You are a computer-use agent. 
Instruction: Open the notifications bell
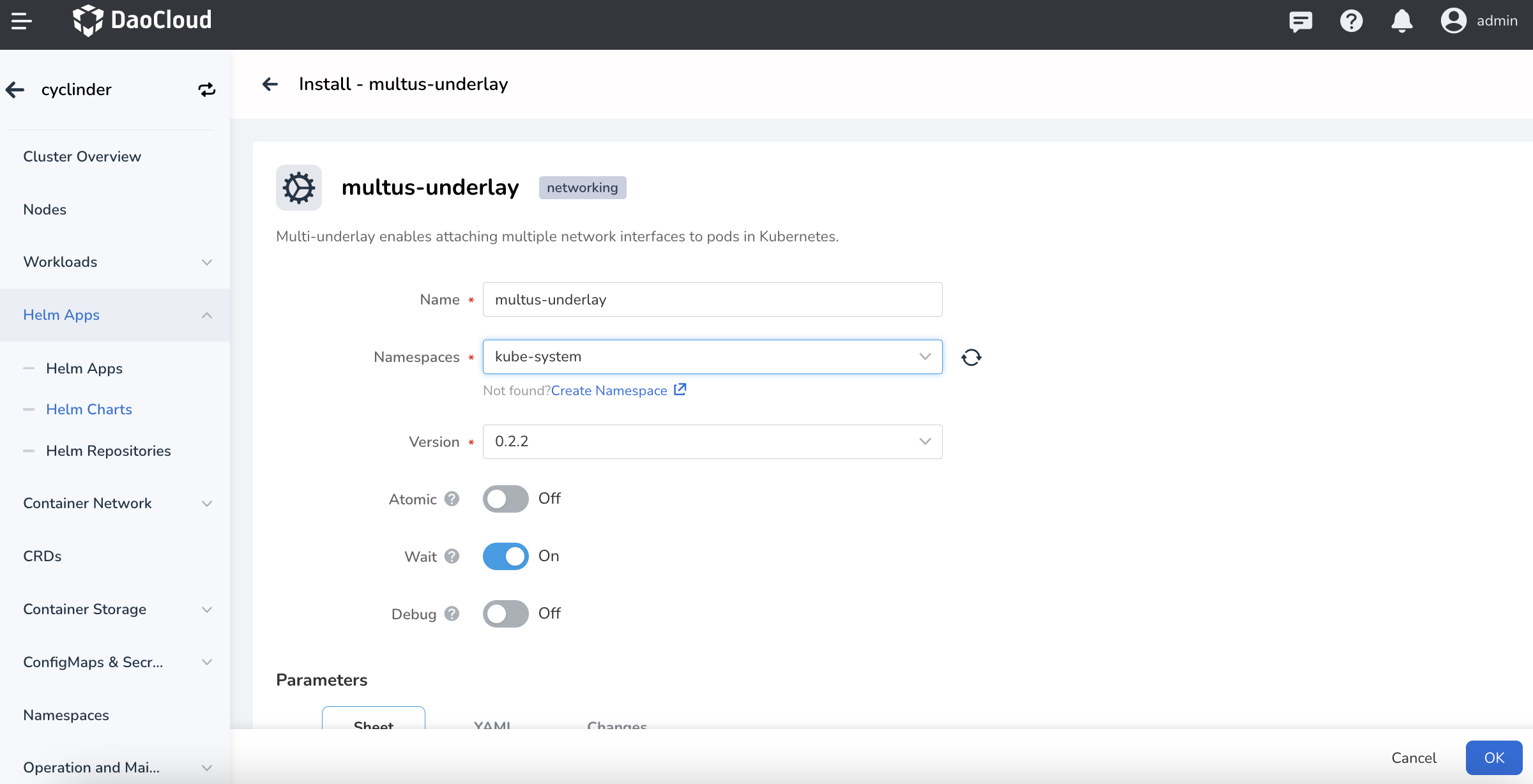point(1402,21)
